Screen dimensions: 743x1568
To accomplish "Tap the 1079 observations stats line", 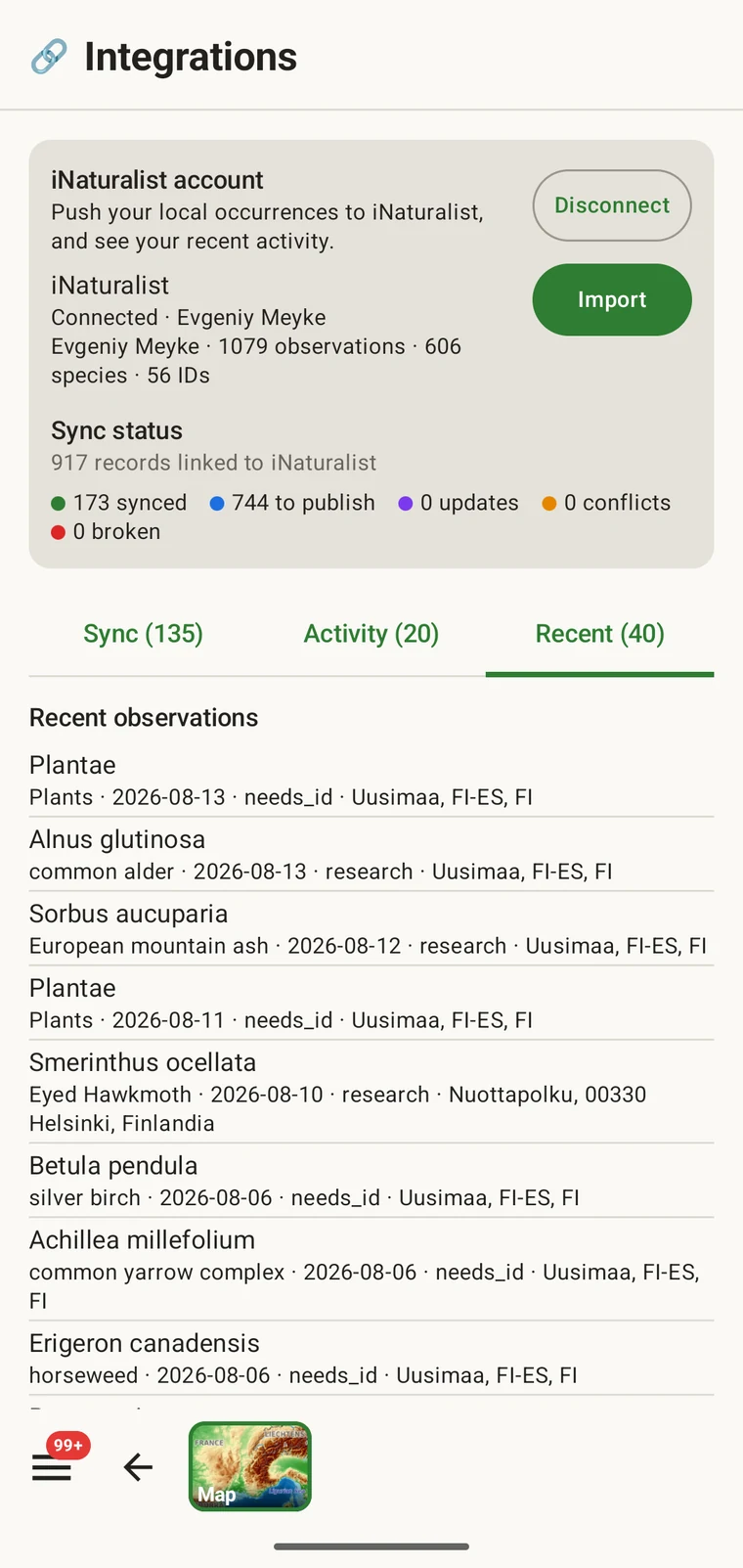I will click(256, 361).
